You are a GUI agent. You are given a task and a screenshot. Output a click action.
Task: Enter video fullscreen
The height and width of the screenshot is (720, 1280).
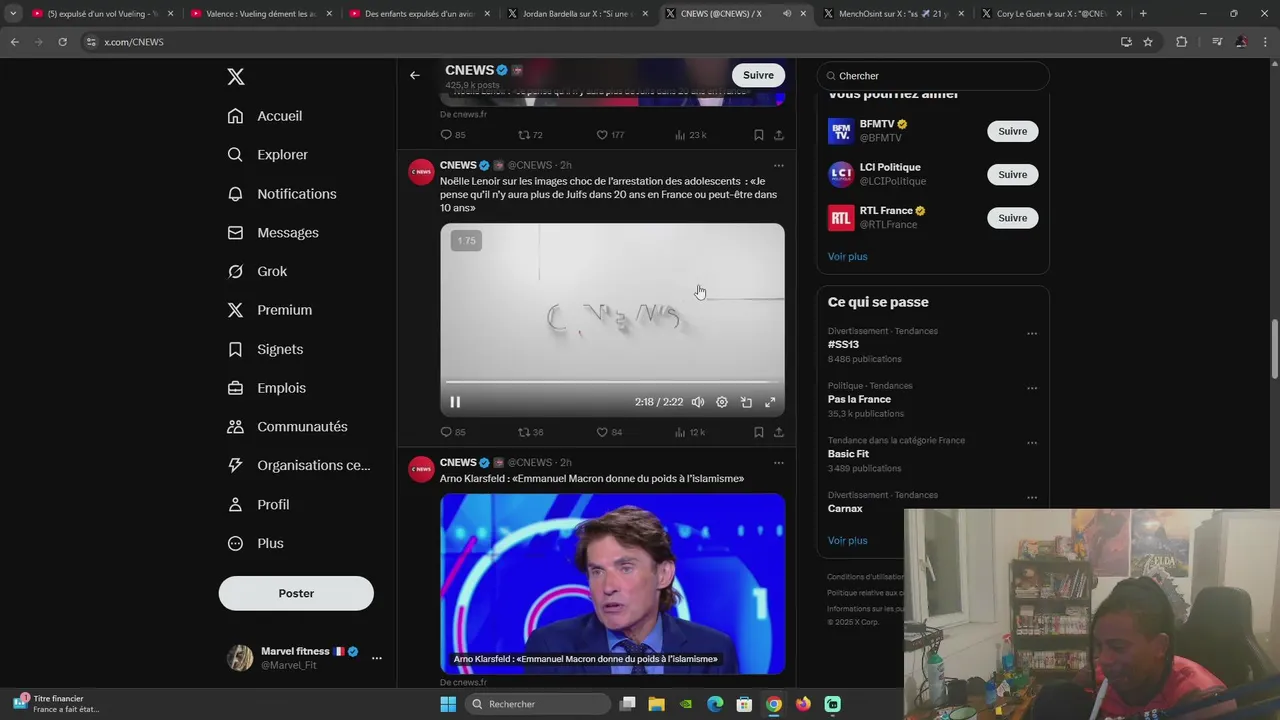pos(770,402)
